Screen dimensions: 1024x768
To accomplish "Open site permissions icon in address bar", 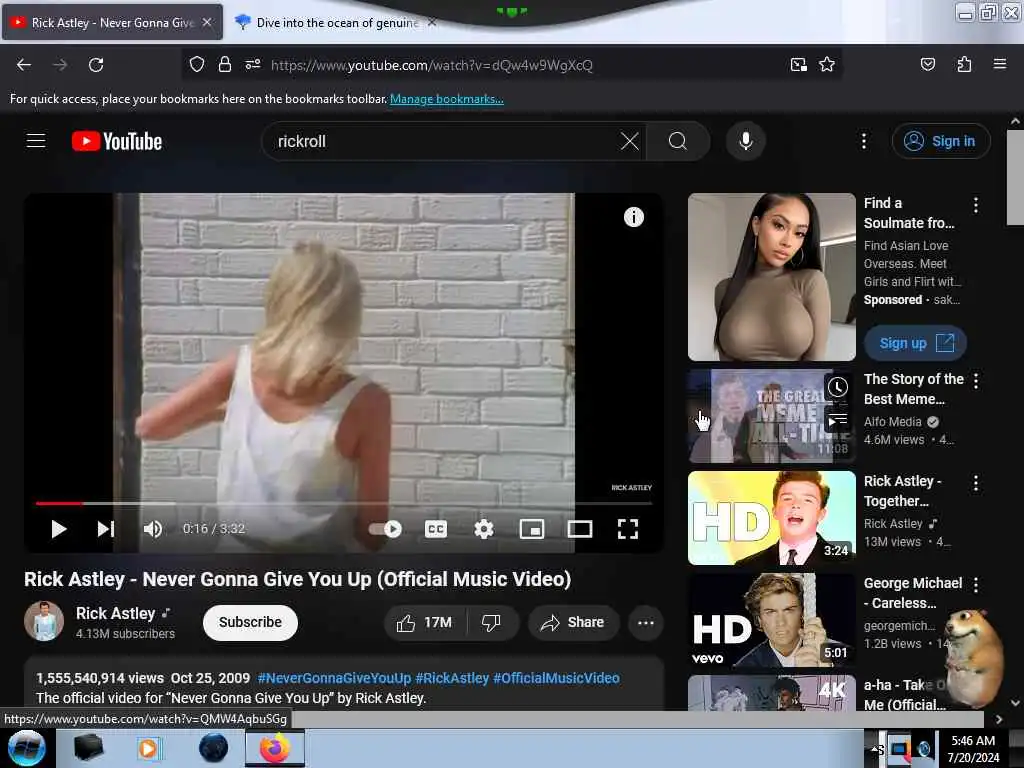I will pyautogui.click(x=253, y=65).
